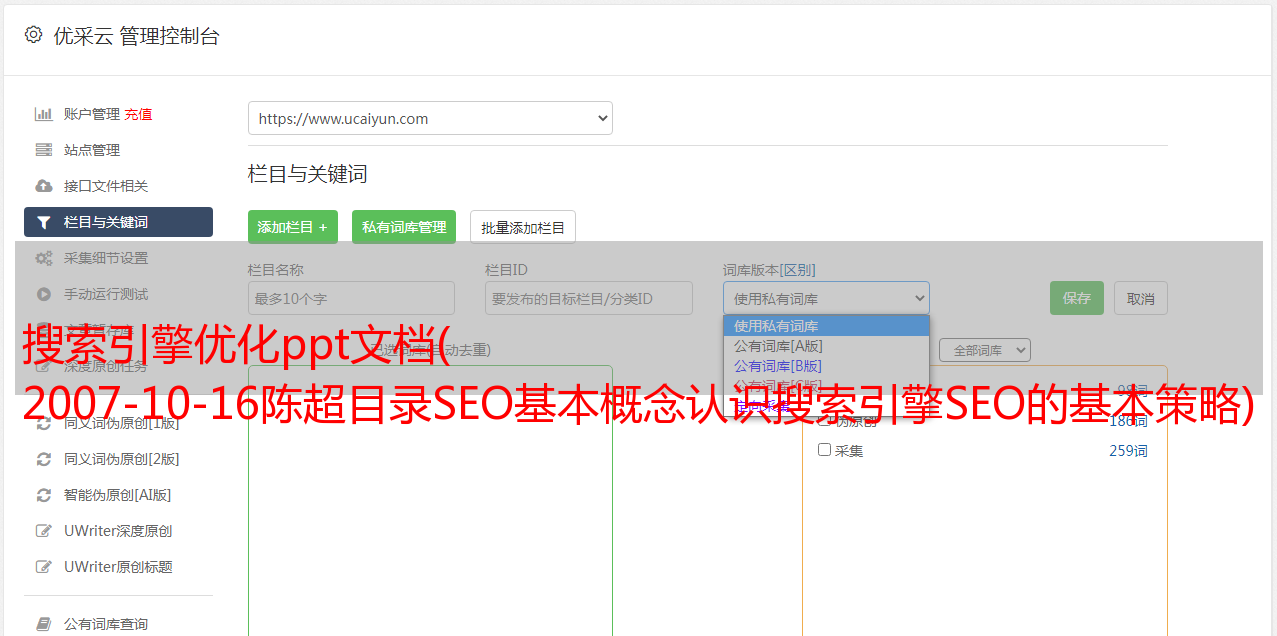The image size is (1277, 636).
Task: Click the 批量添加栏目 button
Action: pyautogui.click(x=523, y=227)
